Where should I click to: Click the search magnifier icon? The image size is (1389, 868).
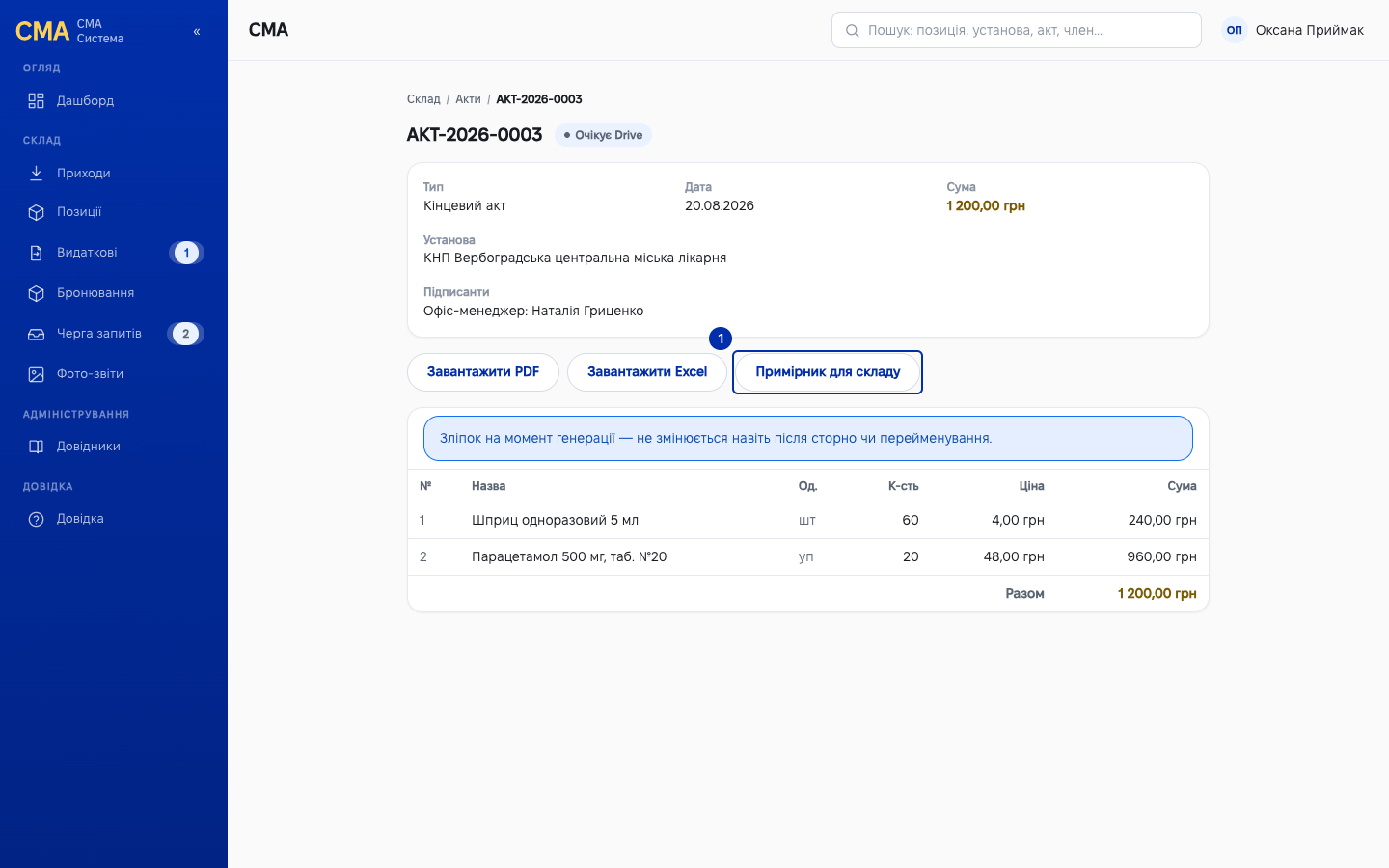(852, 31)
